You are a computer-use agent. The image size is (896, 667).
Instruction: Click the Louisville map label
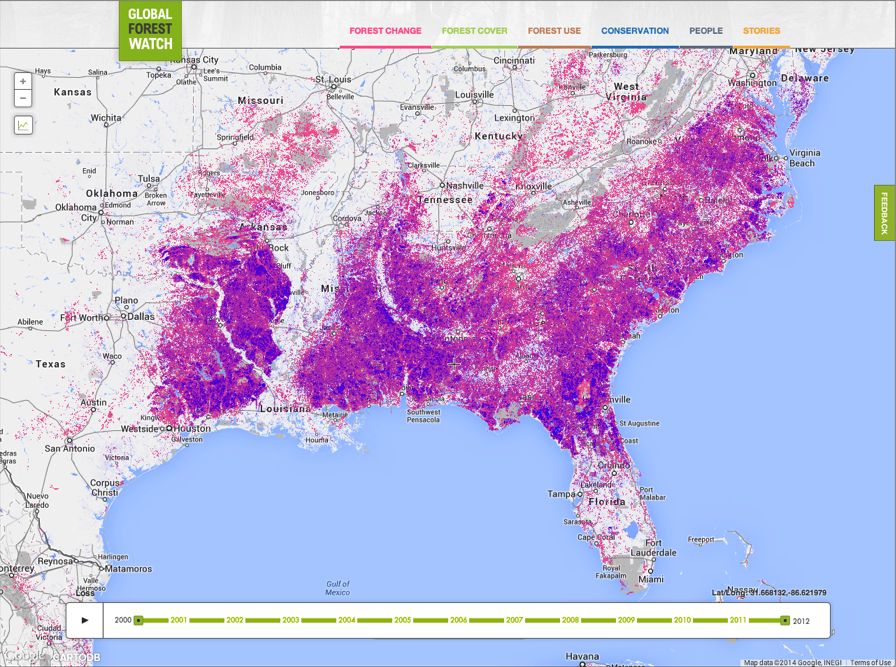tap(474, 94)
